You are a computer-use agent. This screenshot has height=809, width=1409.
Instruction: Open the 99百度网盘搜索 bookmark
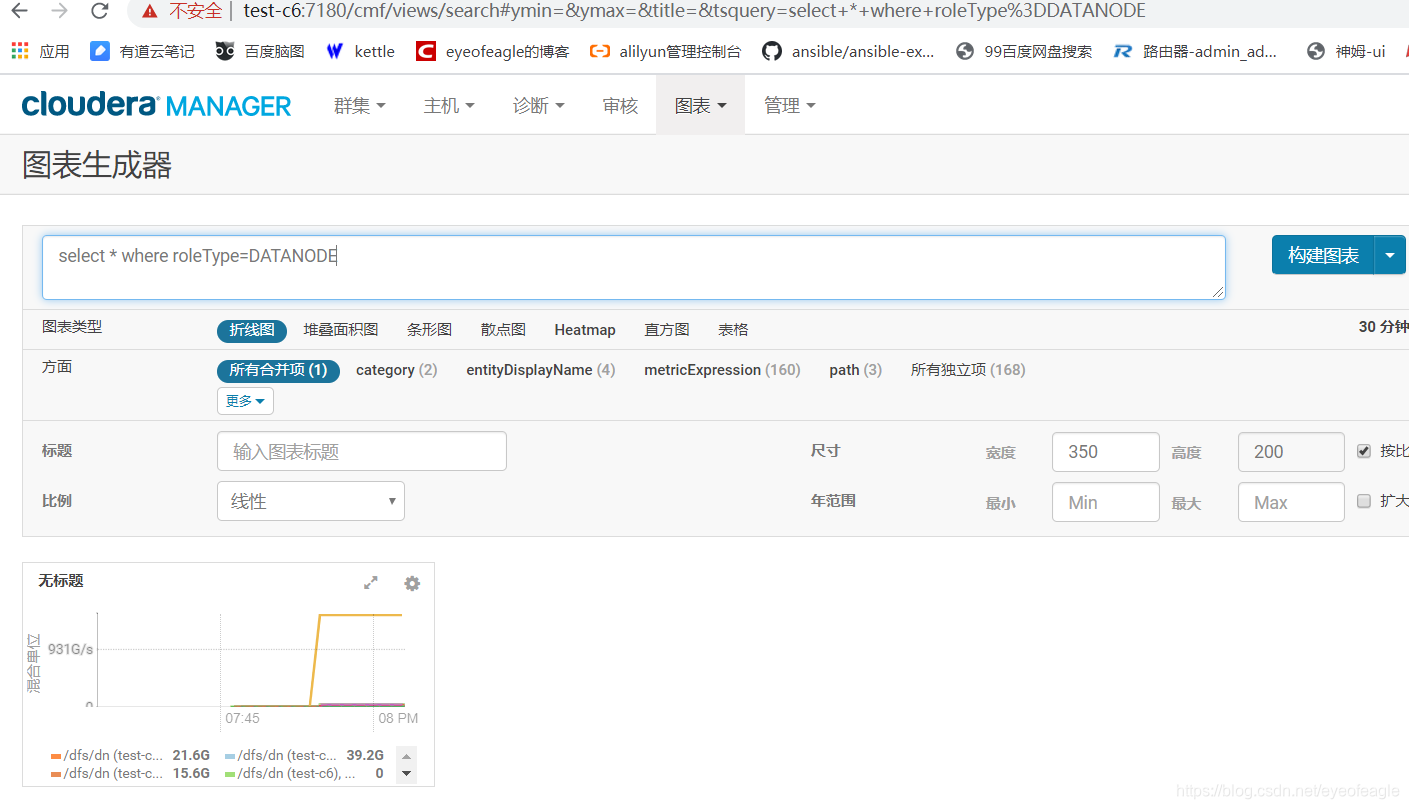point(1024,51)
